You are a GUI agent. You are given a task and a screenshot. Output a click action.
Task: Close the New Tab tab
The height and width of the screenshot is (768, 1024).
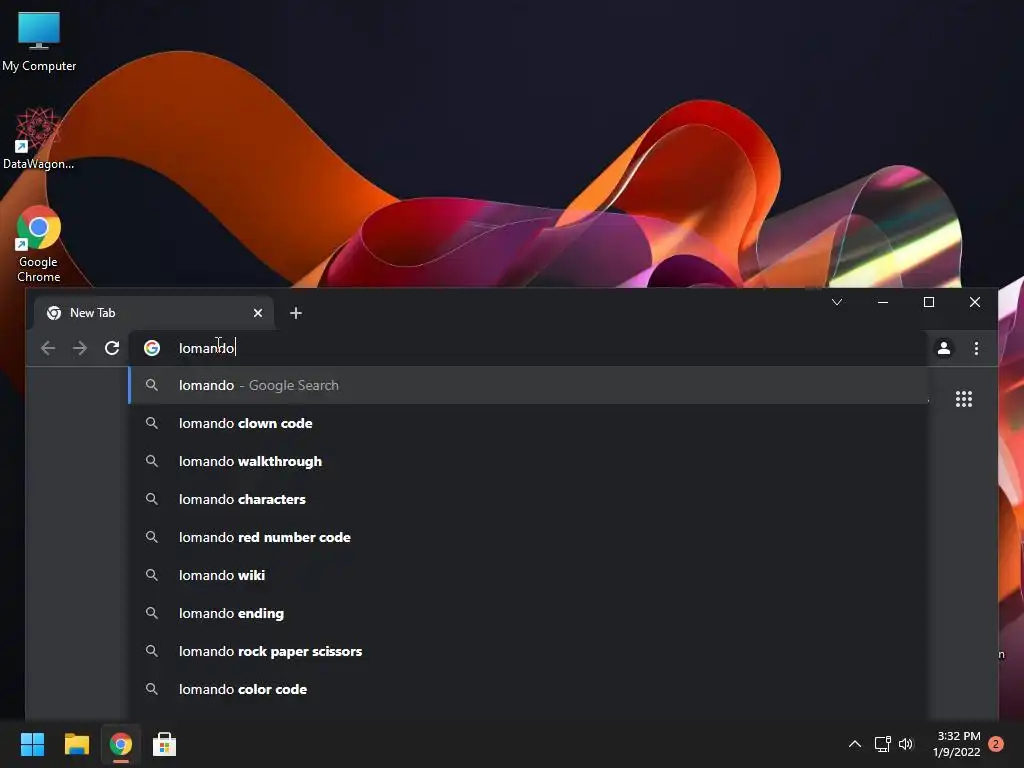[x=258, y=313]
